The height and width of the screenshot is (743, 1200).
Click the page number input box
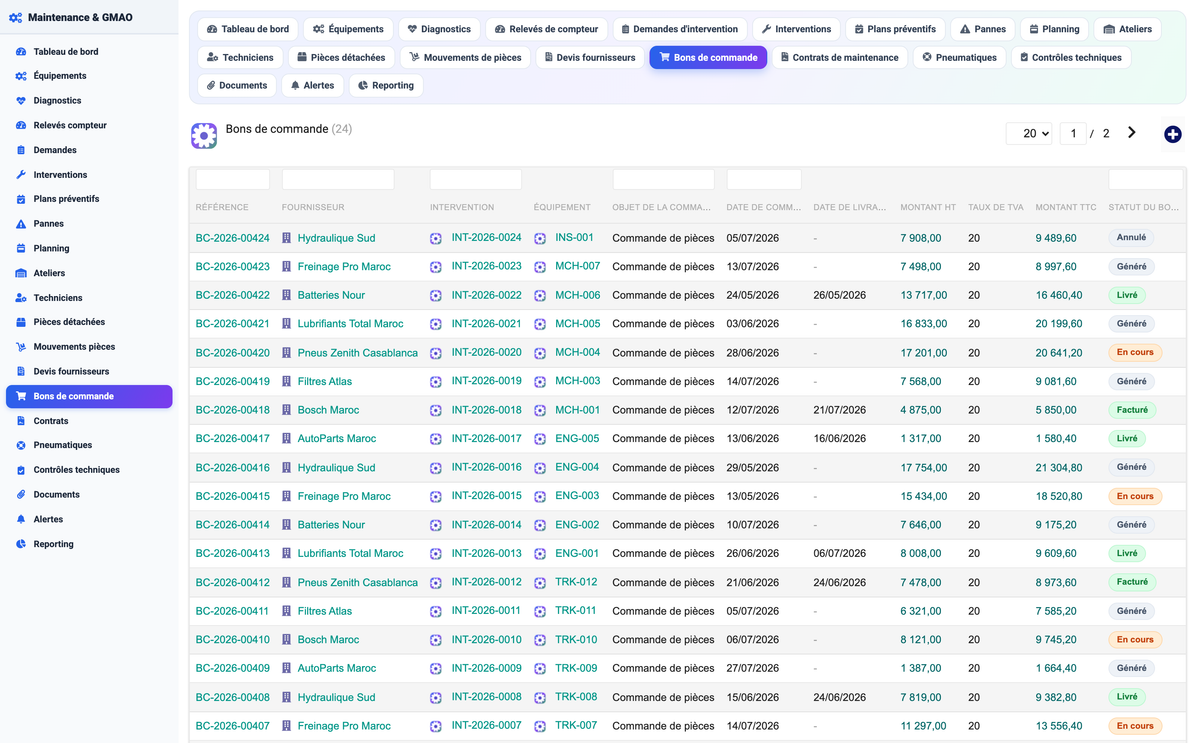[1073, 133]
